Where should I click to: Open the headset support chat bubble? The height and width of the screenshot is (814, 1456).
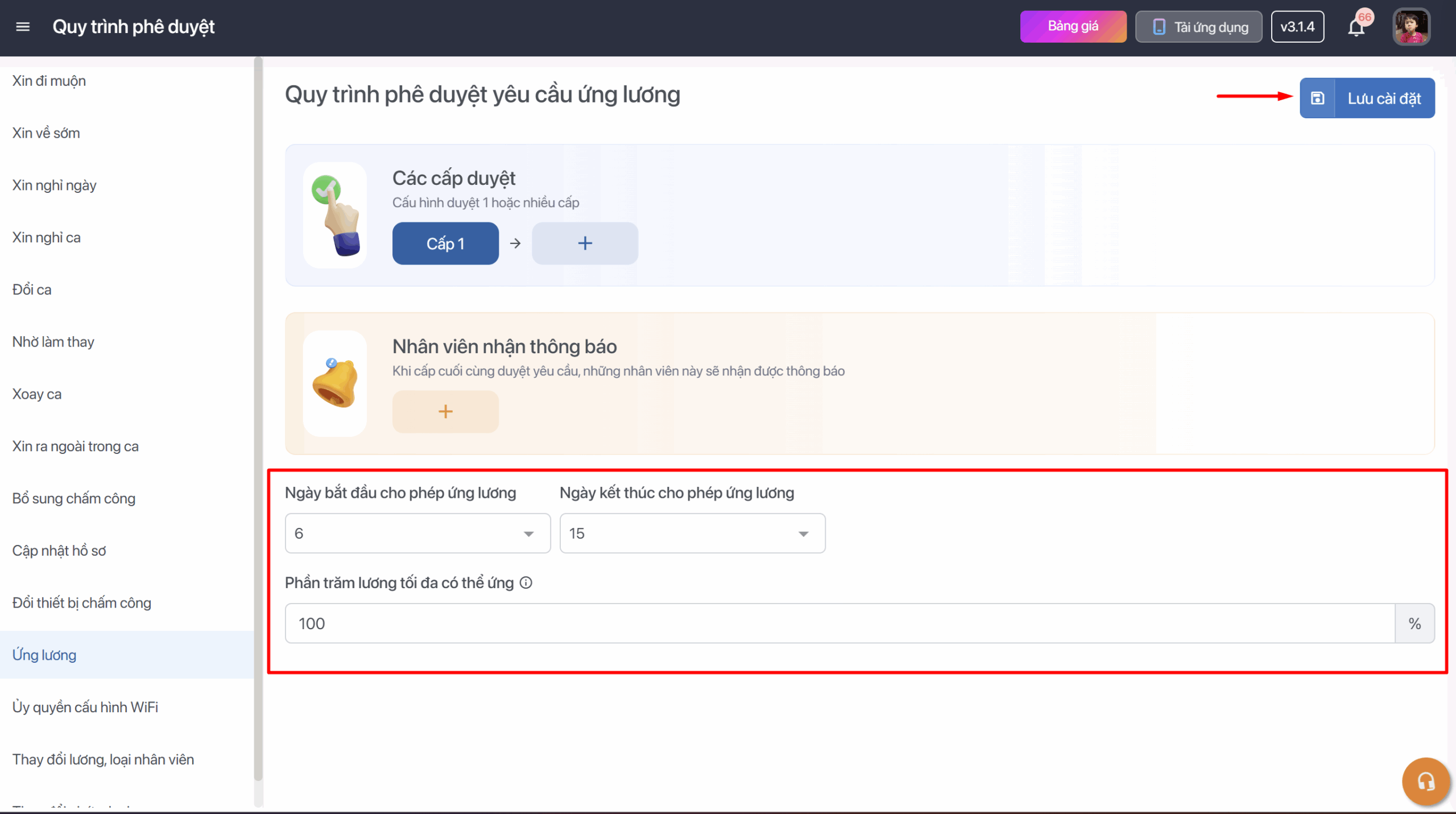point(1426,782)
